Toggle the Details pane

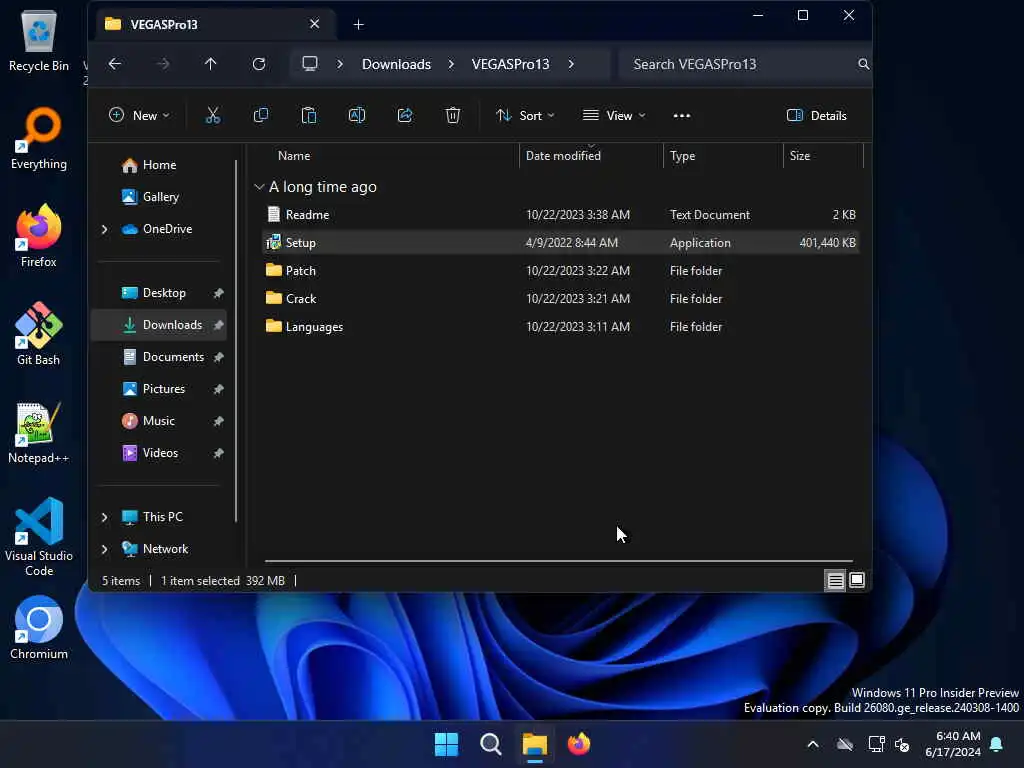(x=816, y=116)
